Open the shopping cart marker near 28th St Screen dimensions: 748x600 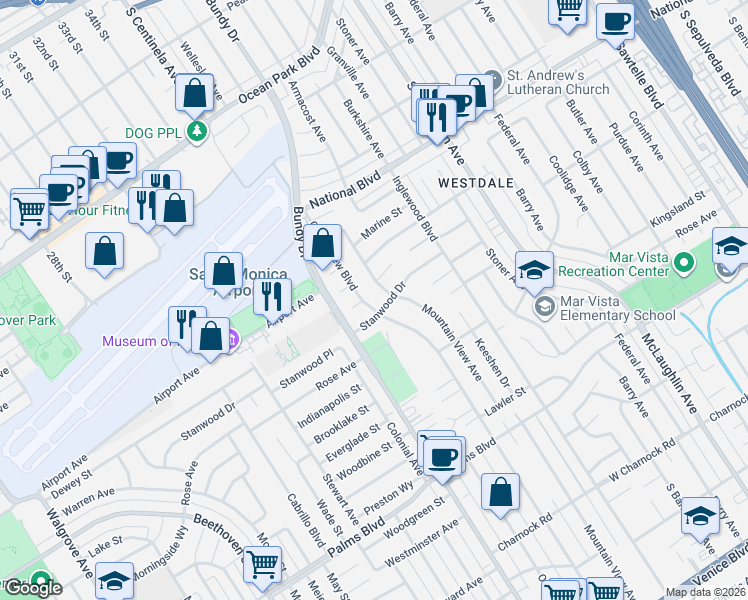pyautogui.click(x=30, y=211)
